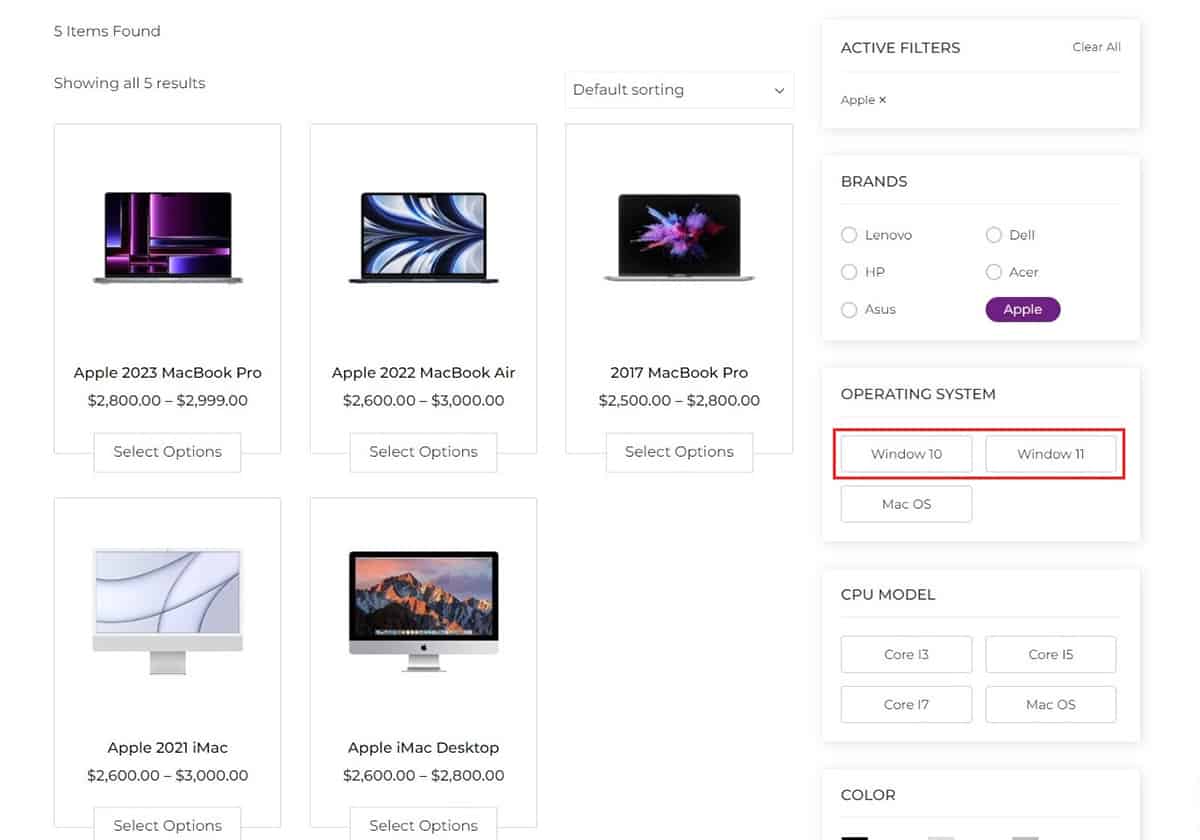The width and height of the screenshot is (1200, 840).
Task: Select Options for Apple 2021 iMac
Action: 167,825
